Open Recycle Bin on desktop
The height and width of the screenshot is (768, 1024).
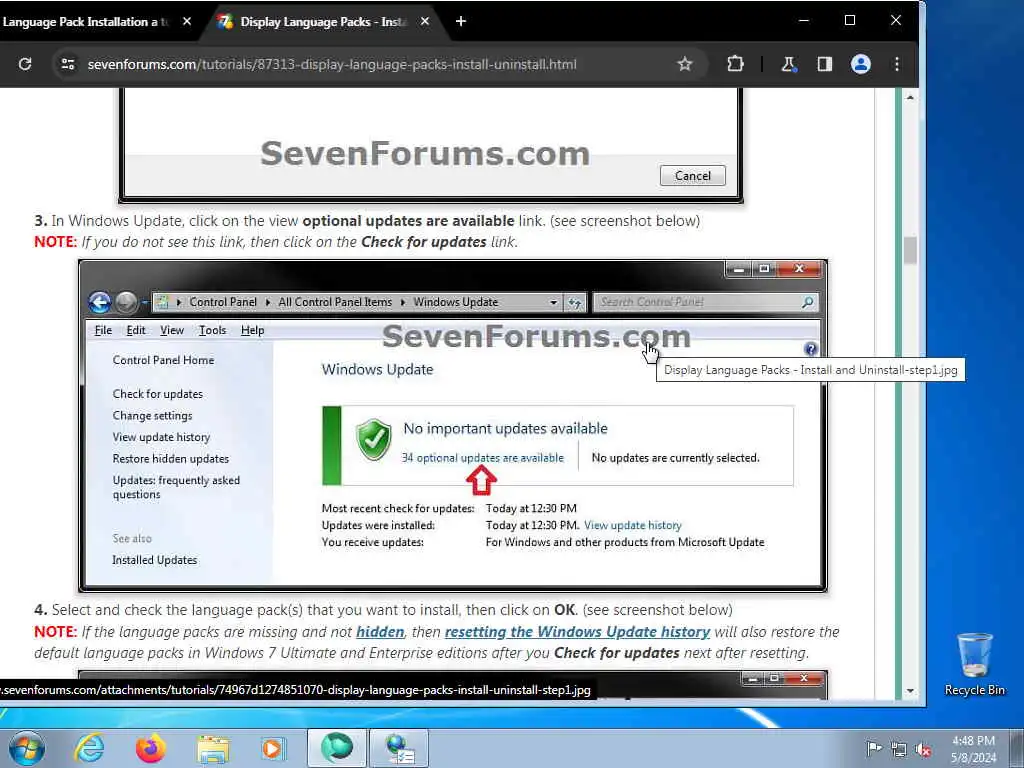click(974, 664)
